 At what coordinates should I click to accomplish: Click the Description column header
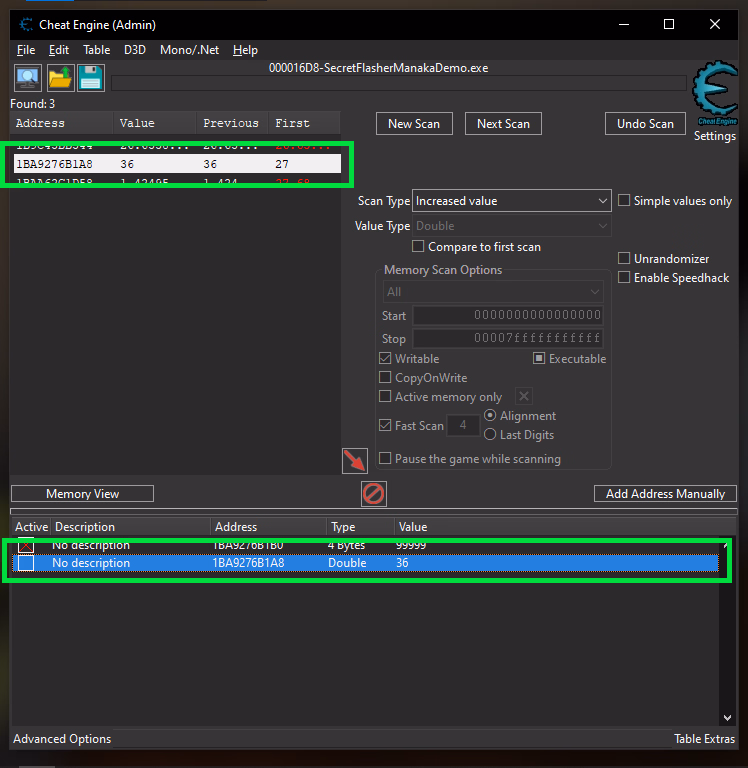point(131,527)
